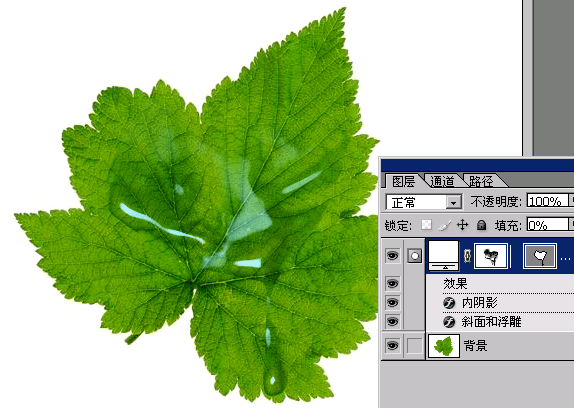Image resolution: width=574 pixels, height=408 pixels.
Task: Click the lock transparent pixels icon
Action: 426,225
